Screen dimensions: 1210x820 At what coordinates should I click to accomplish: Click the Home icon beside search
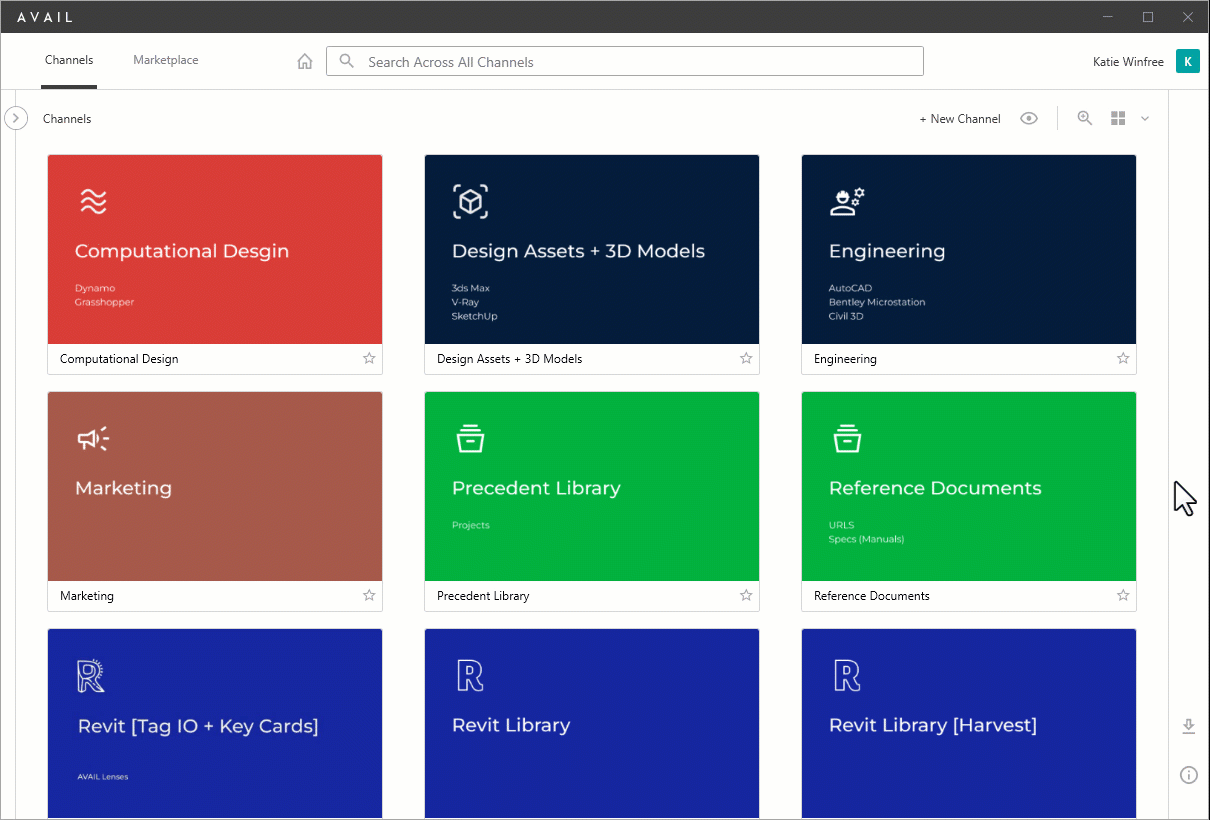[305, 62]
